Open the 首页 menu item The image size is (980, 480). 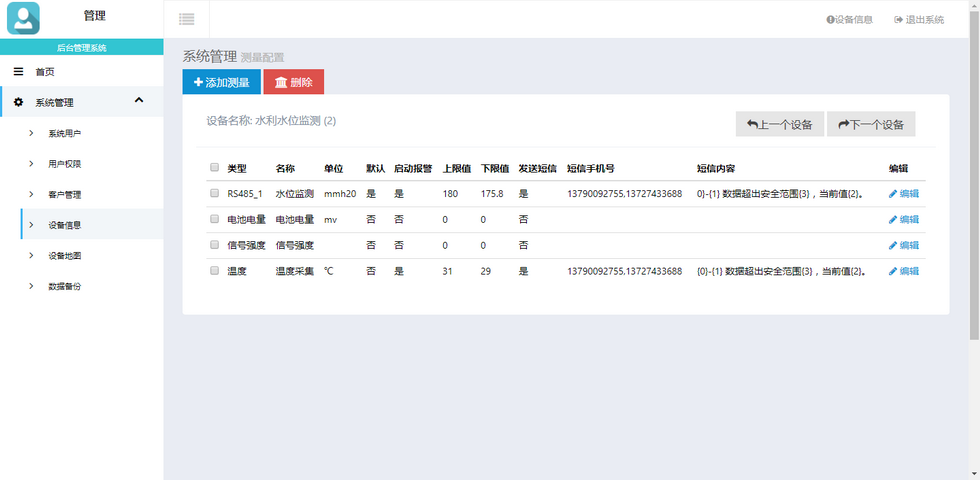click(x=45, y=72)
